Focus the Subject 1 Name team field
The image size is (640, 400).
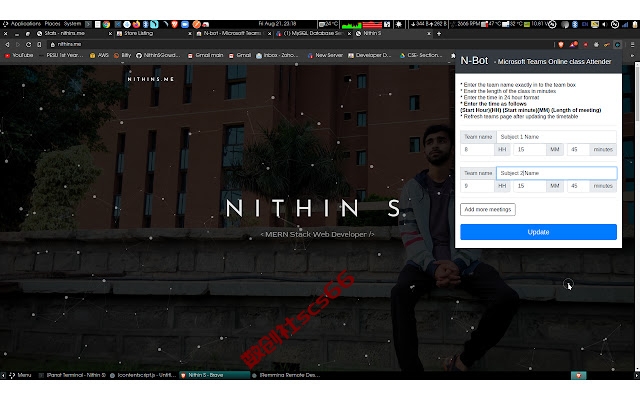tap(556, 137)
